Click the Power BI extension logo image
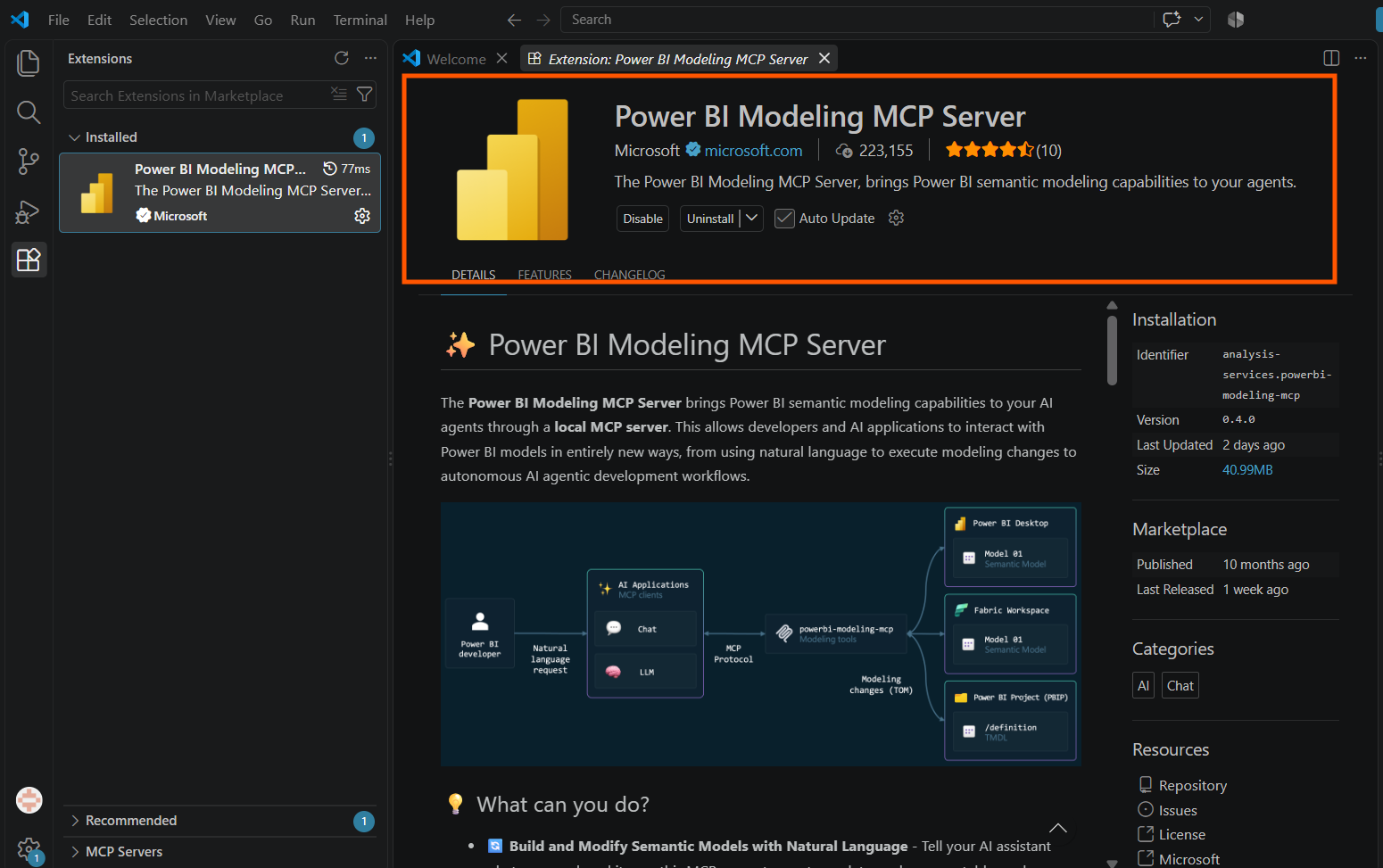This screenshot has width=1383, height=868. tap(513, 169)
